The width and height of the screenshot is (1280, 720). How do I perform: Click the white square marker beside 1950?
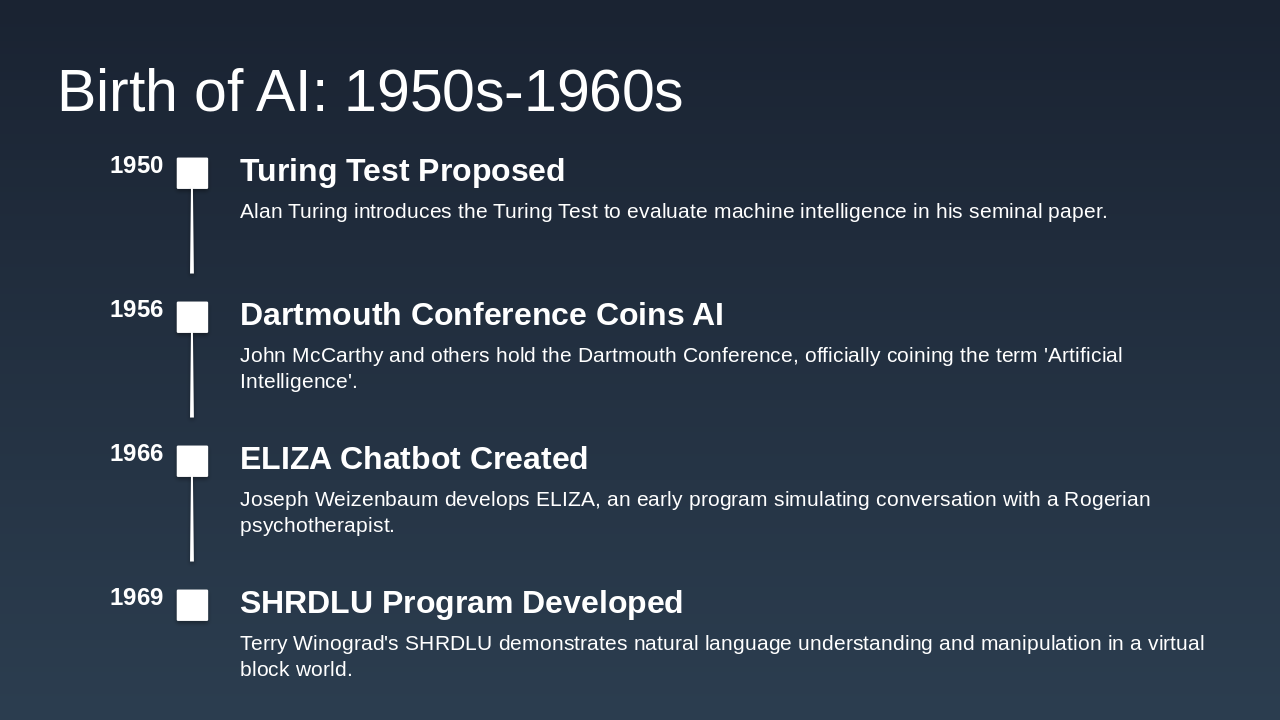tap(193, 173)
